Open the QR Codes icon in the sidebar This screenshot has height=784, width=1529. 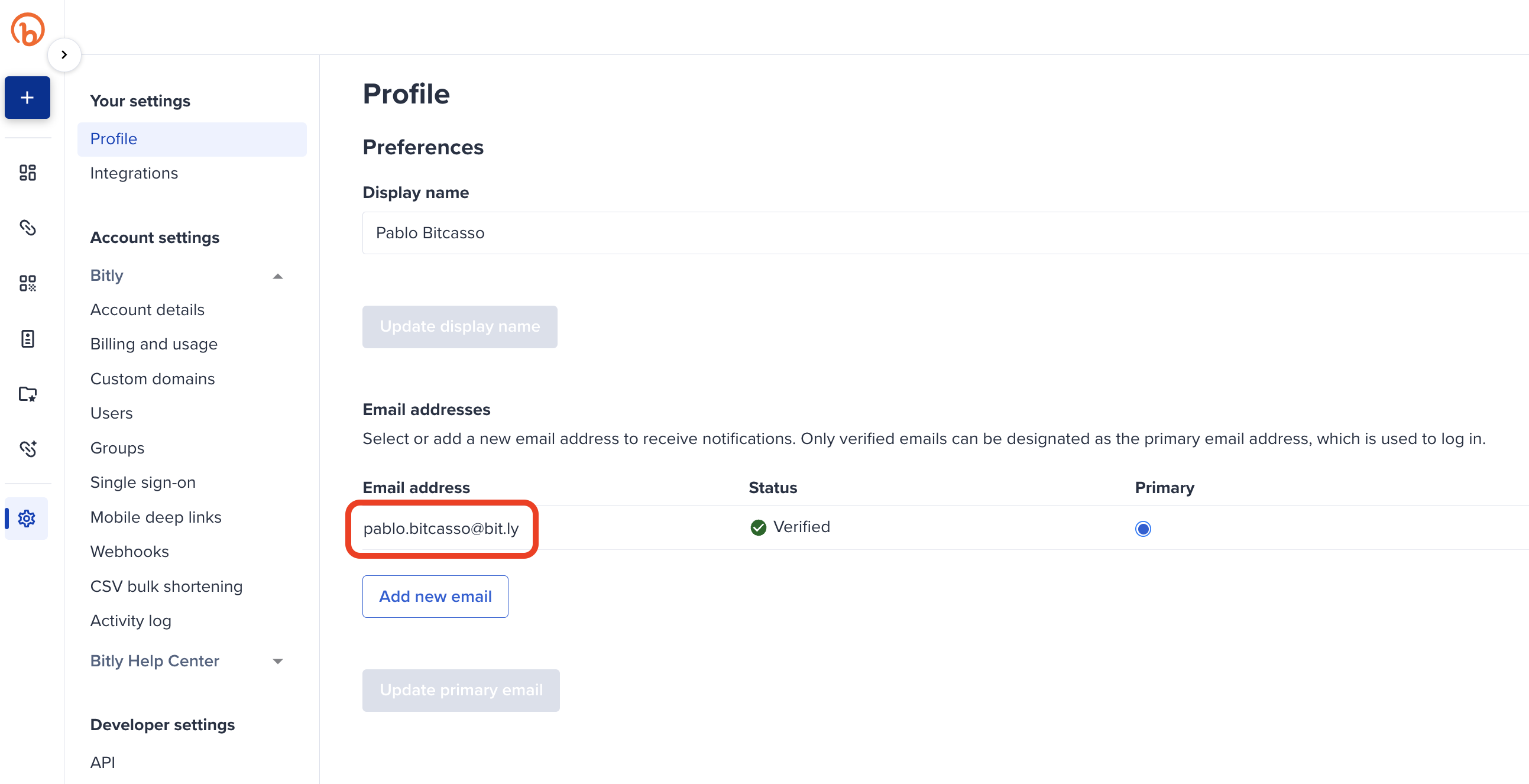coord(27,283)
